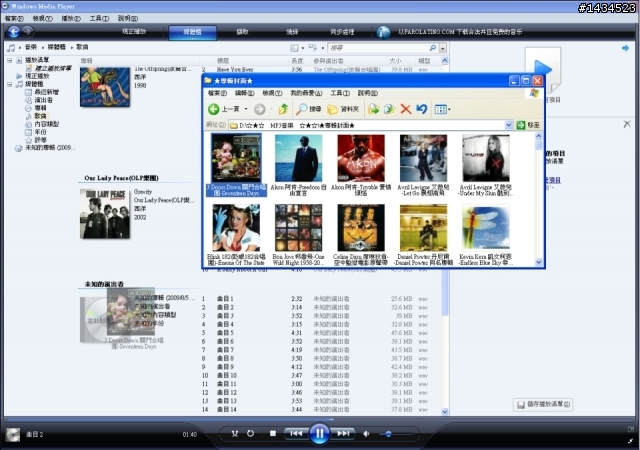
Task: Click the 儲存播放清單 (Save playlist) button
Action: pos(543,404)
